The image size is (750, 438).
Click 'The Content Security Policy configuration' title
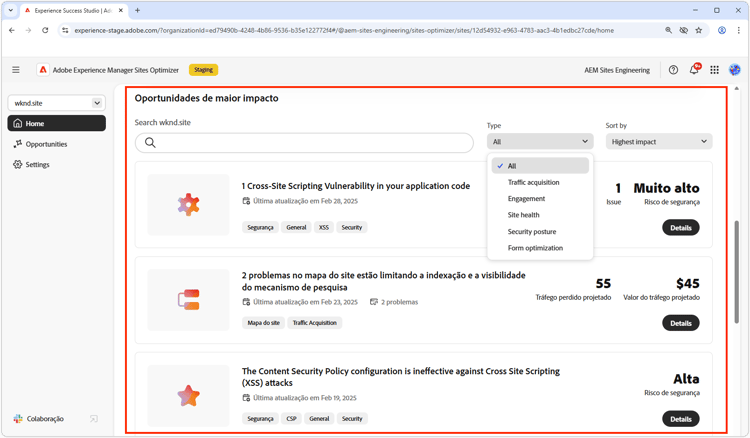(401, 377)
